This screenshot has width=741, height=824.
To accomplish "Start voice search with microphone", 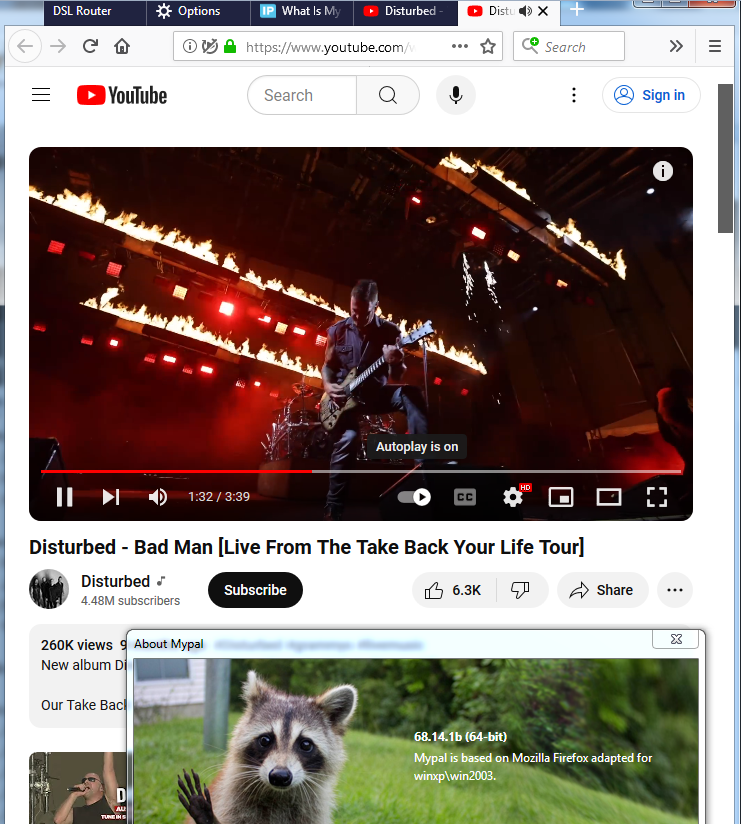I will point(456,95).
